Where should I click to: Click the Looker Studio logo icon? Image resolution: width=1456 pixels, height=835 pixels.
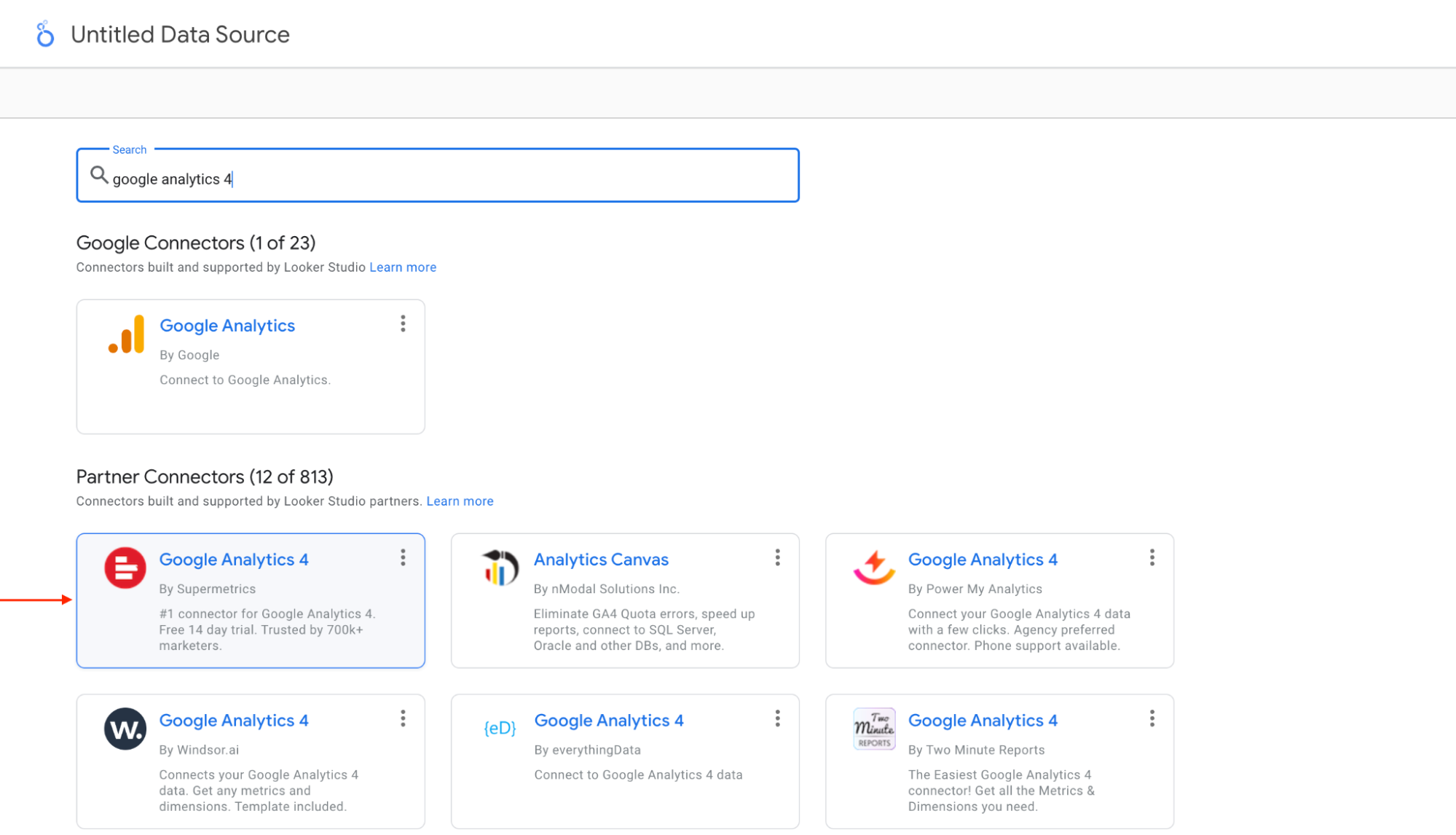pos(45,34)
